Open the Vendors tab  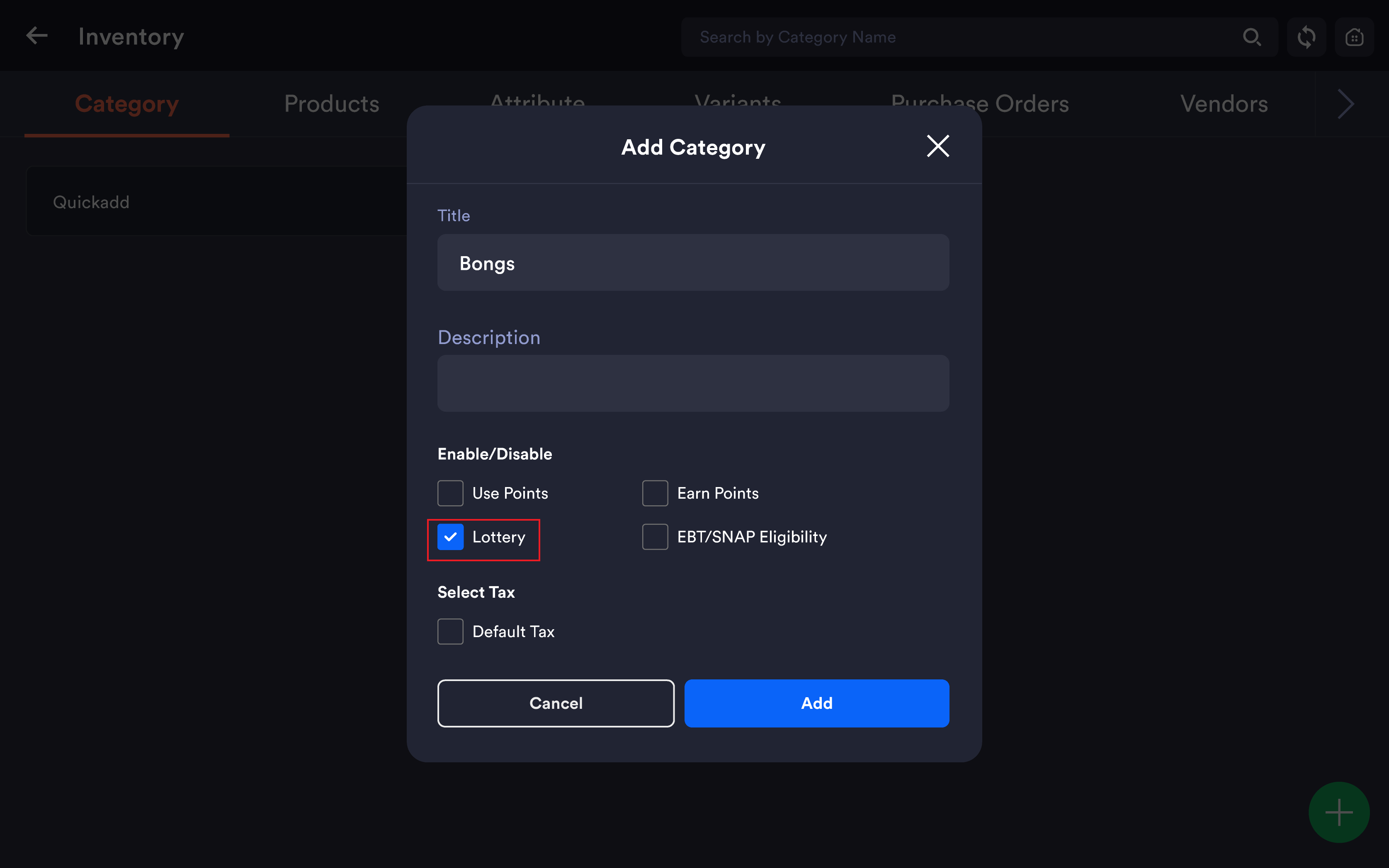tap(1224, 104)
